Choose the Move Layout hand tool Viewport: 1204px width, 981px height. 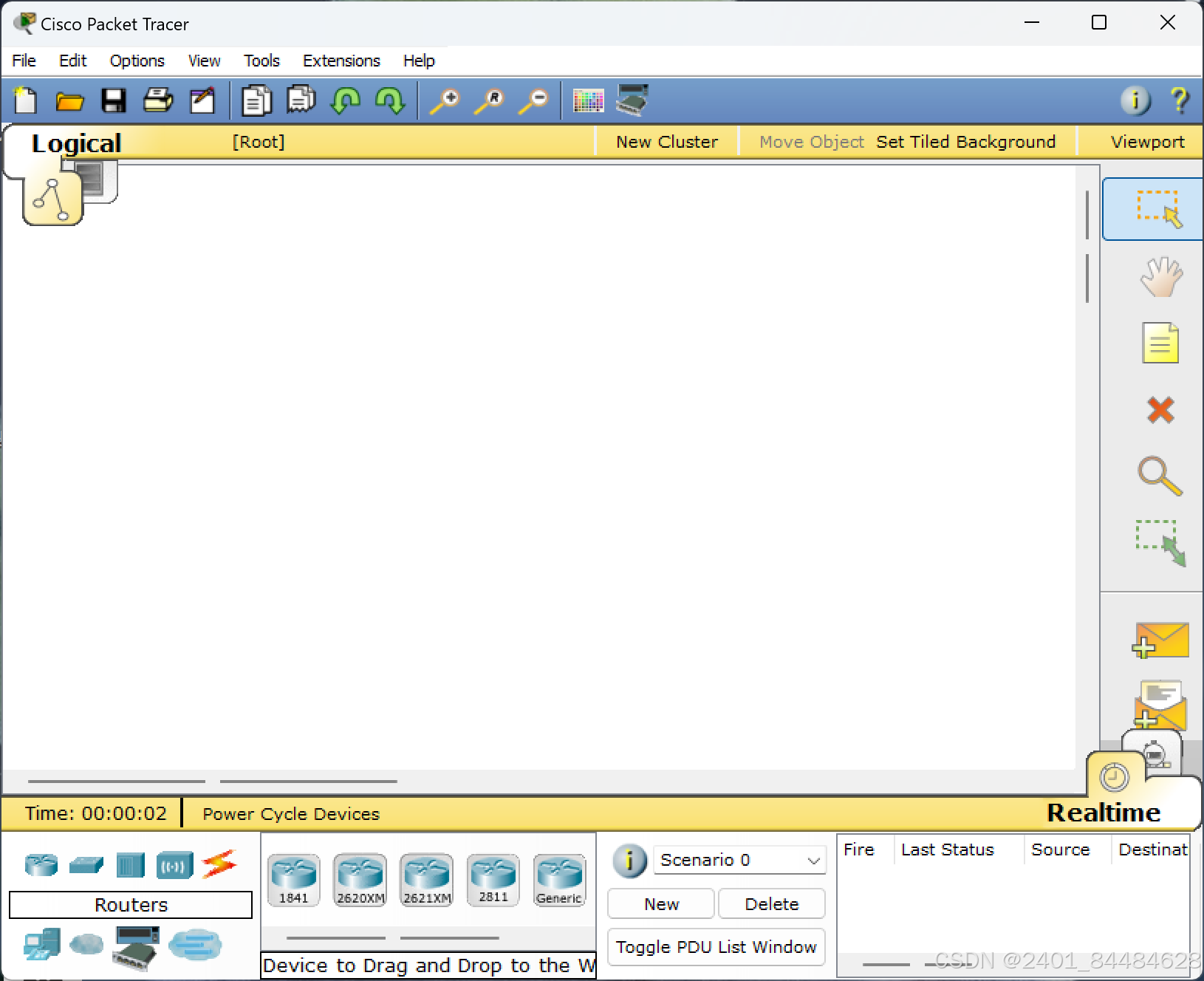click(1160, 277)
